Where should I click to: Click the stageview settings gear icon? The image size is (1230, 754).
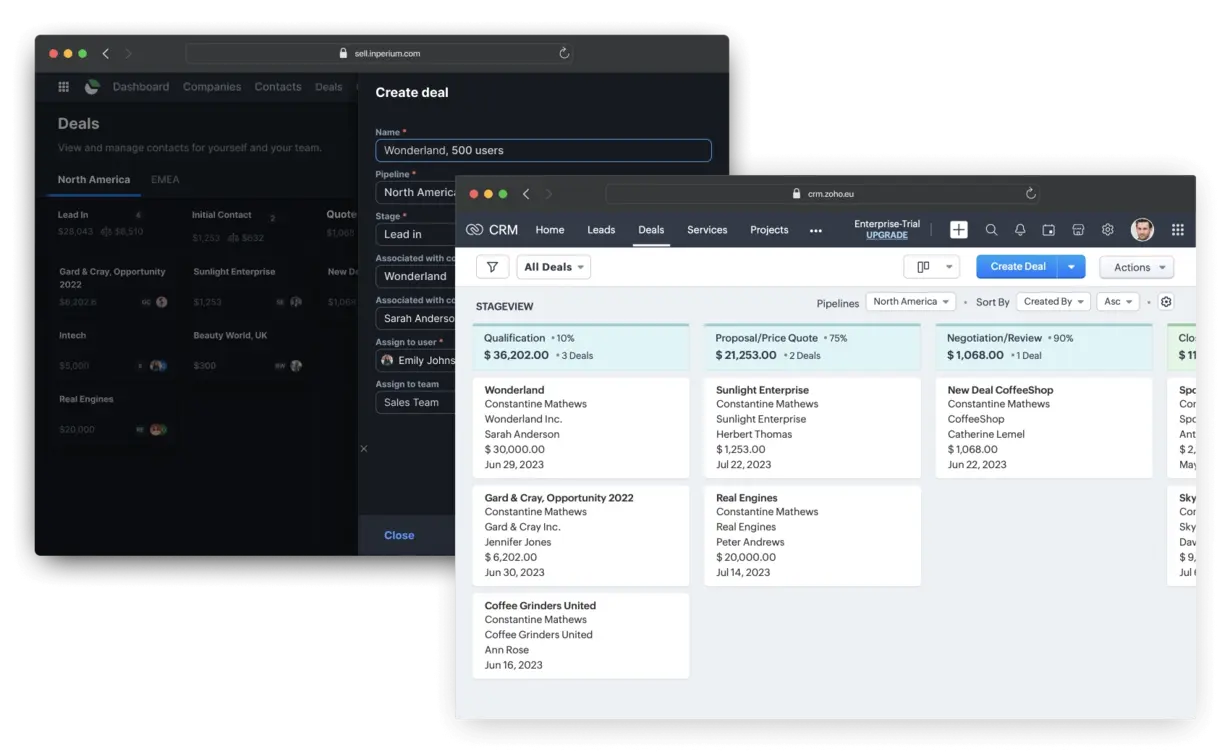pyautogui.click(x=1165, y=302)
